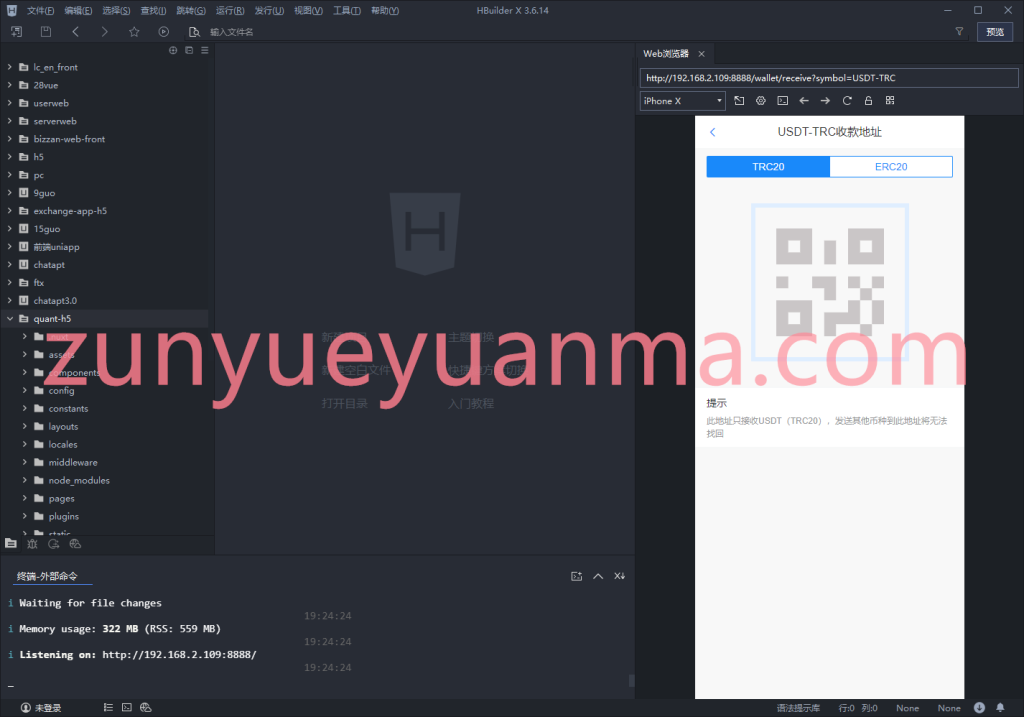
Task: Open the 发行(U) menu
Action: (x=269, y=10)
